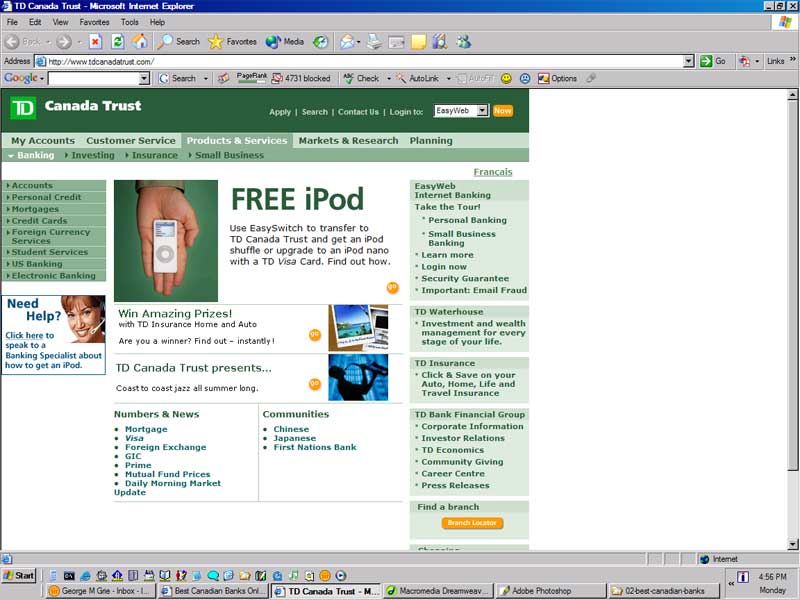This screenshot has height=600, width=800.
Task: Go to the browser Home page icon
Action: tap(140, 42)
